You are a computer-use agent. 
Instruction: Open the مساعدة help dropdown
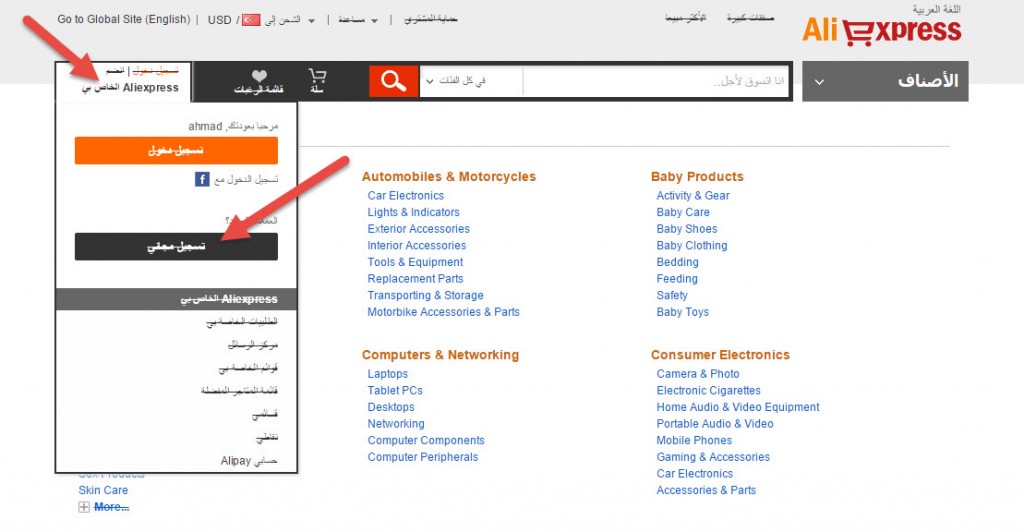pos(358,20)
